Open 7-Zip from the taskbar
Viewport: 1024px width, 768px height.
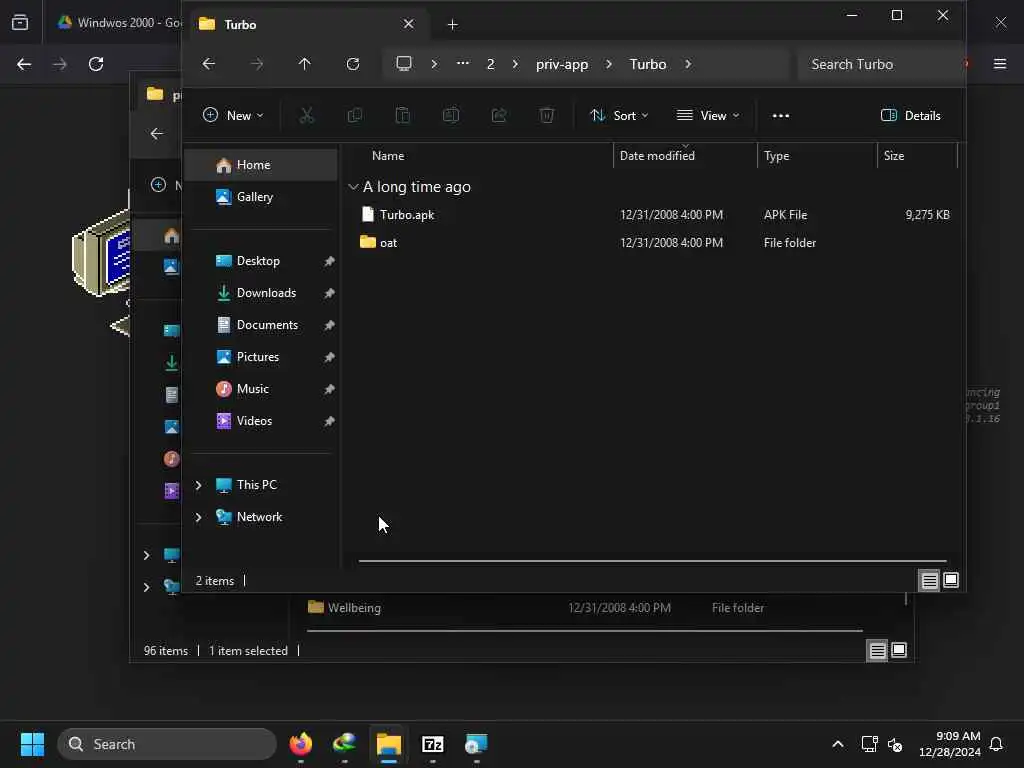tap(432, 744)
